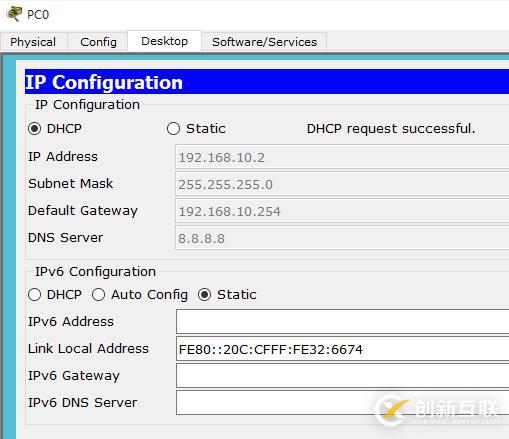Choose the IPv4 Static radio option
Viewport: 509px width, 439px height.
[173, 129]
